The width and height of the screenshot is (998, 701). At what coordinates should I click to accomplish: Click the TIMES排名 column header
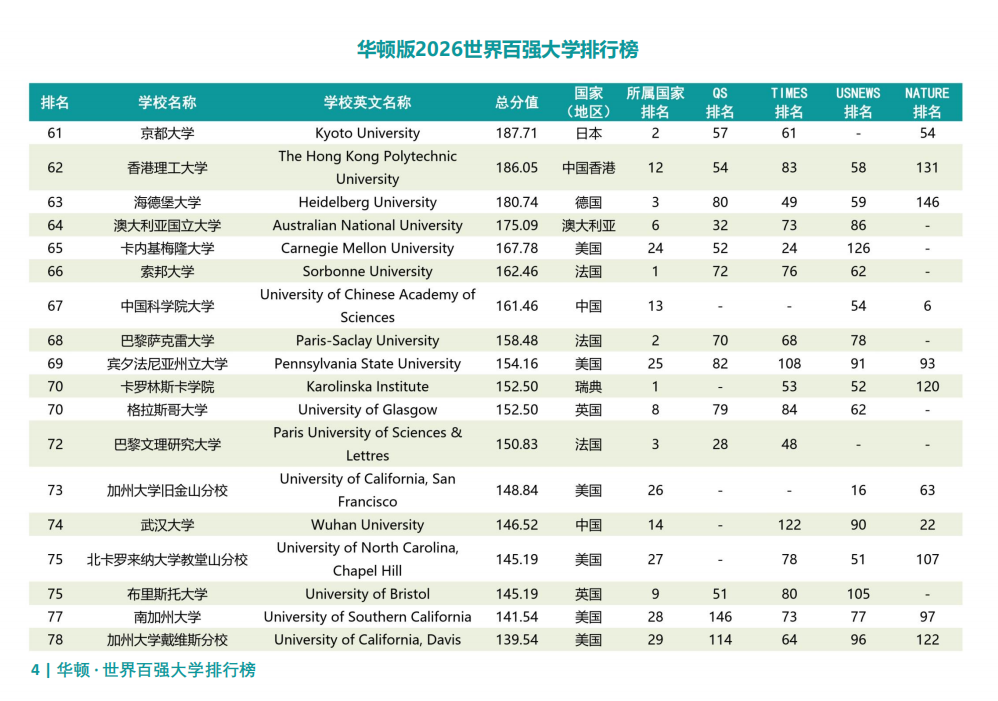click(x=789, y=102)
